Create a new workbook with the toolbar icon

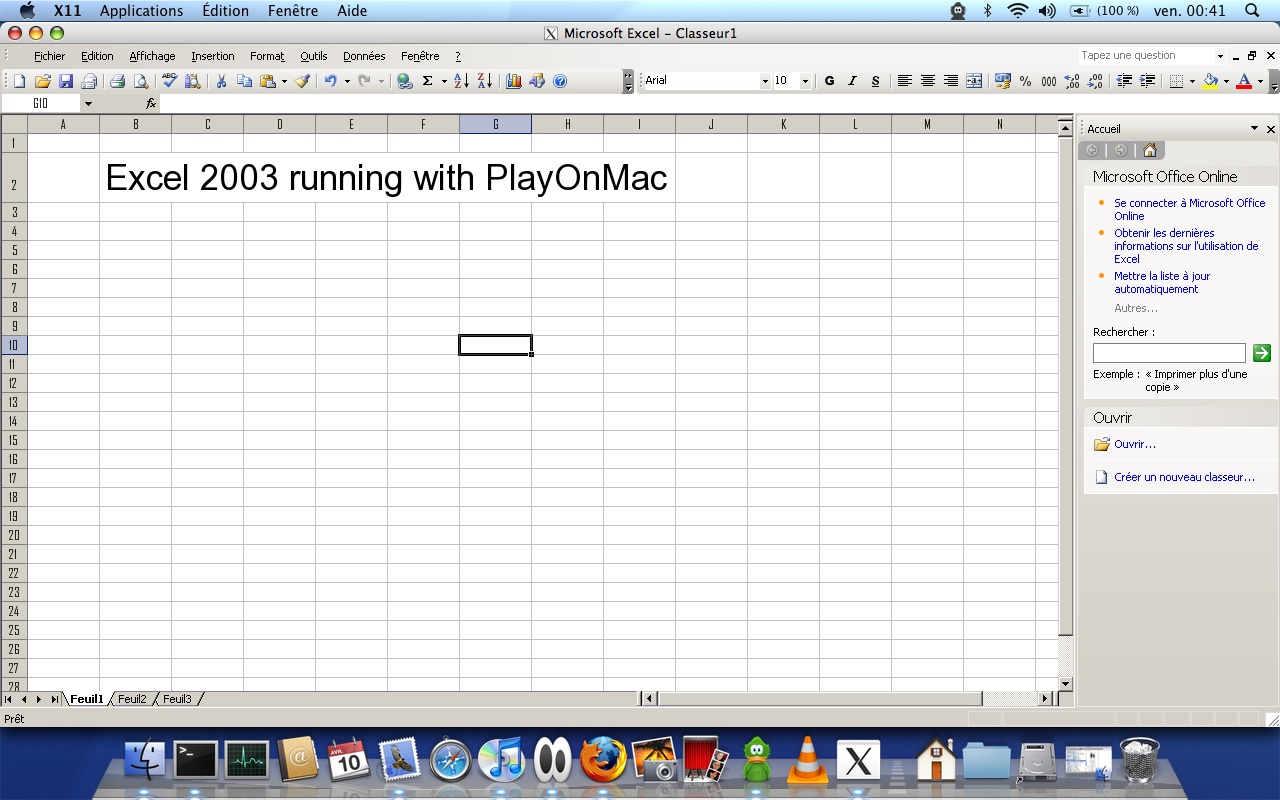(20, 81)
